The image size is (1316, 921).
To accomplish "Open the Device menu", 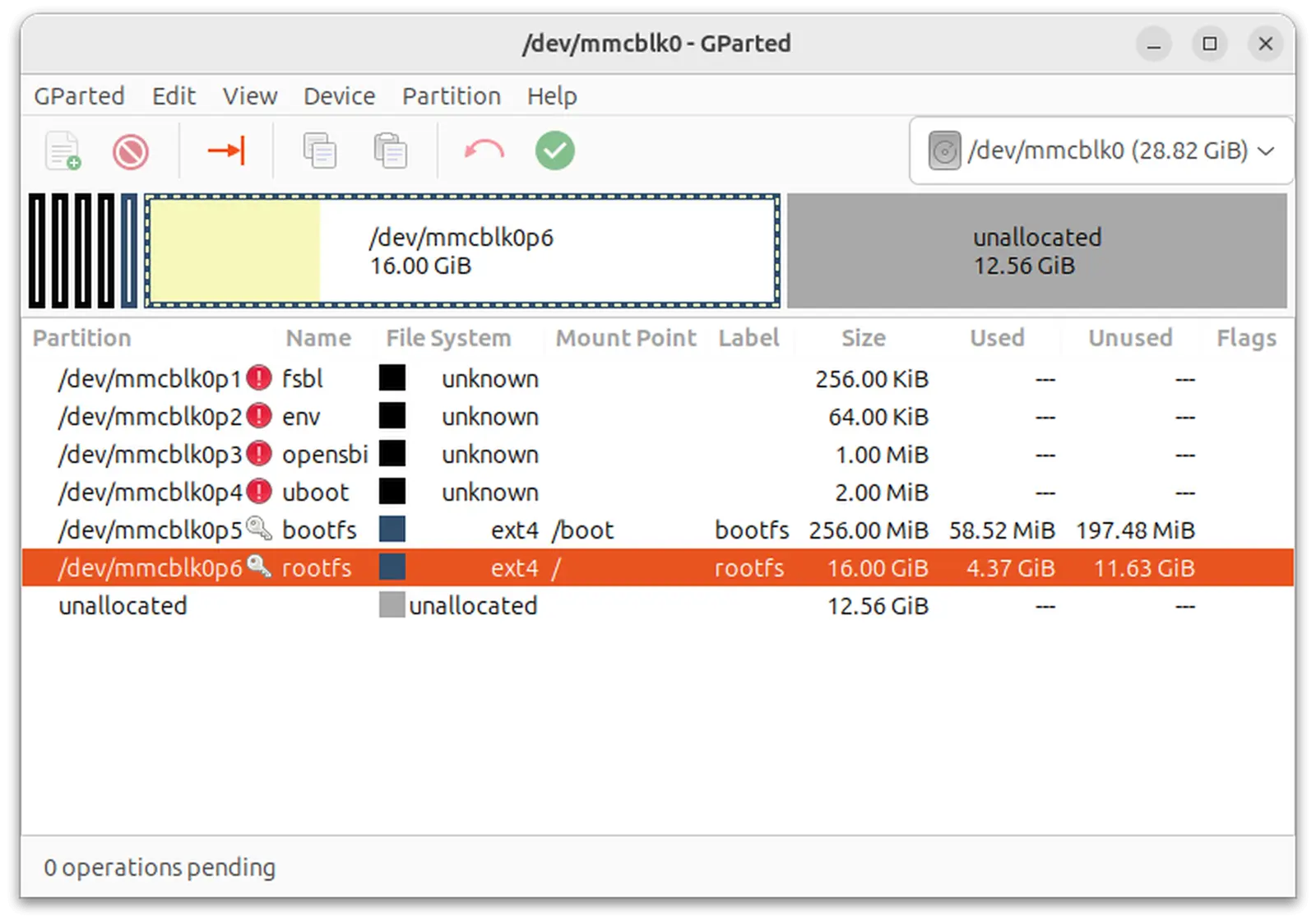I will tap(339, 96).
